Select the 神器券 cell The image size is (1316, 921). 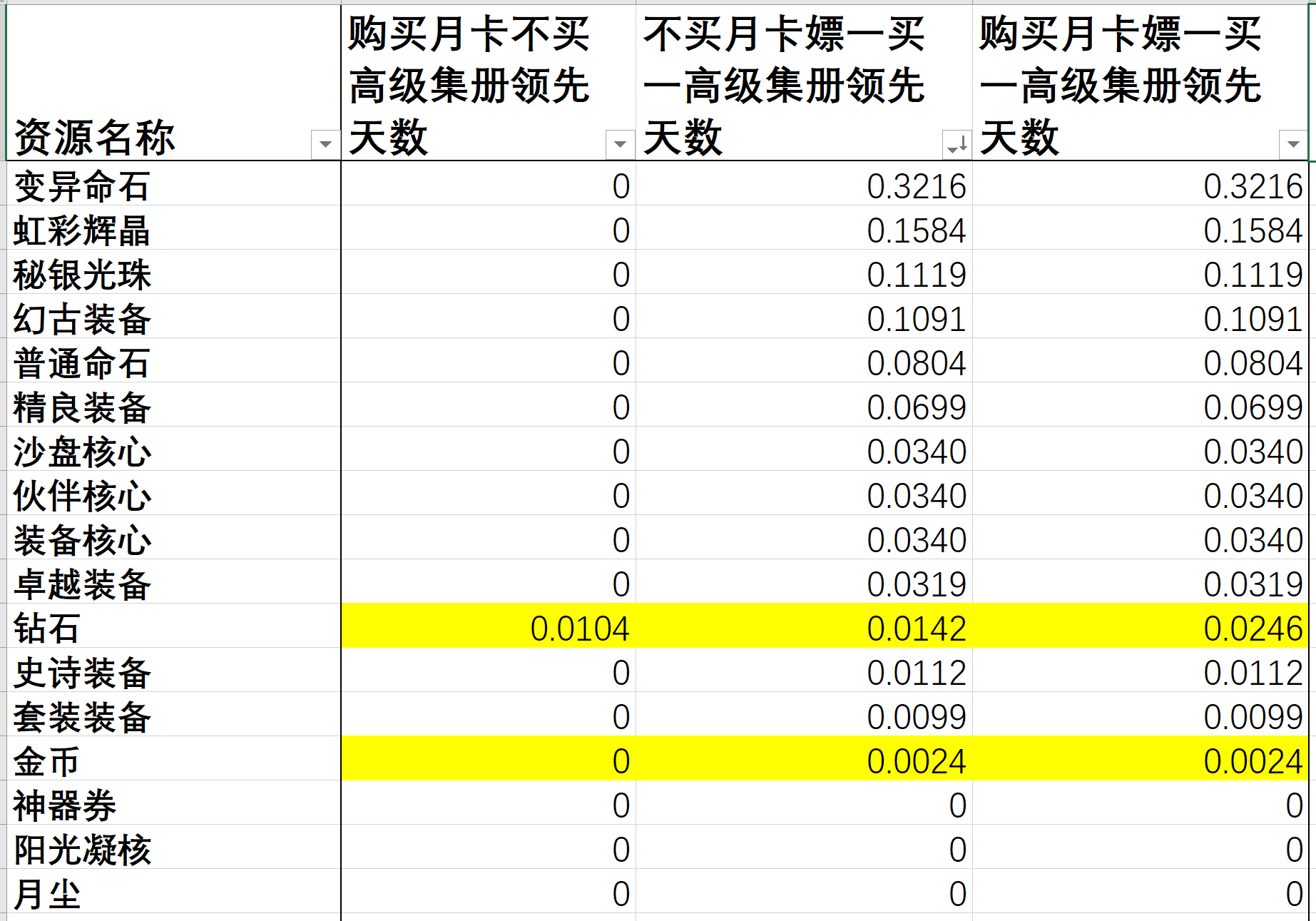174,803
